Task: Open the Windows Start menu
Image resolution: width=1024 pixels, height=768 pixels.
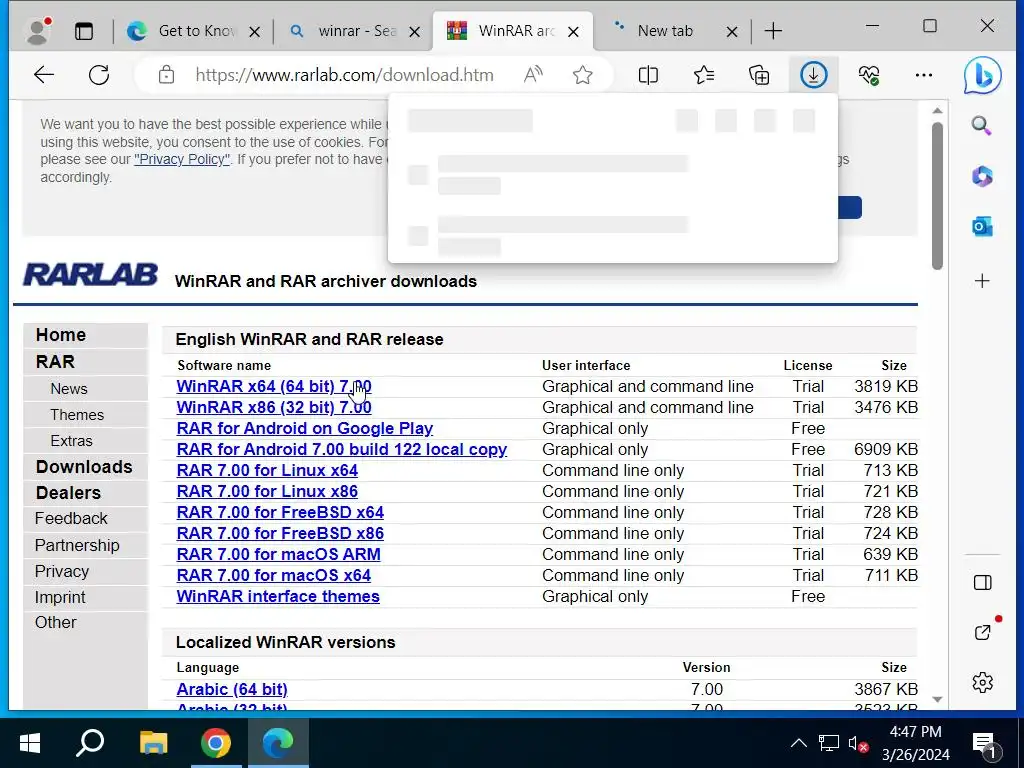Action: (30, 743)
